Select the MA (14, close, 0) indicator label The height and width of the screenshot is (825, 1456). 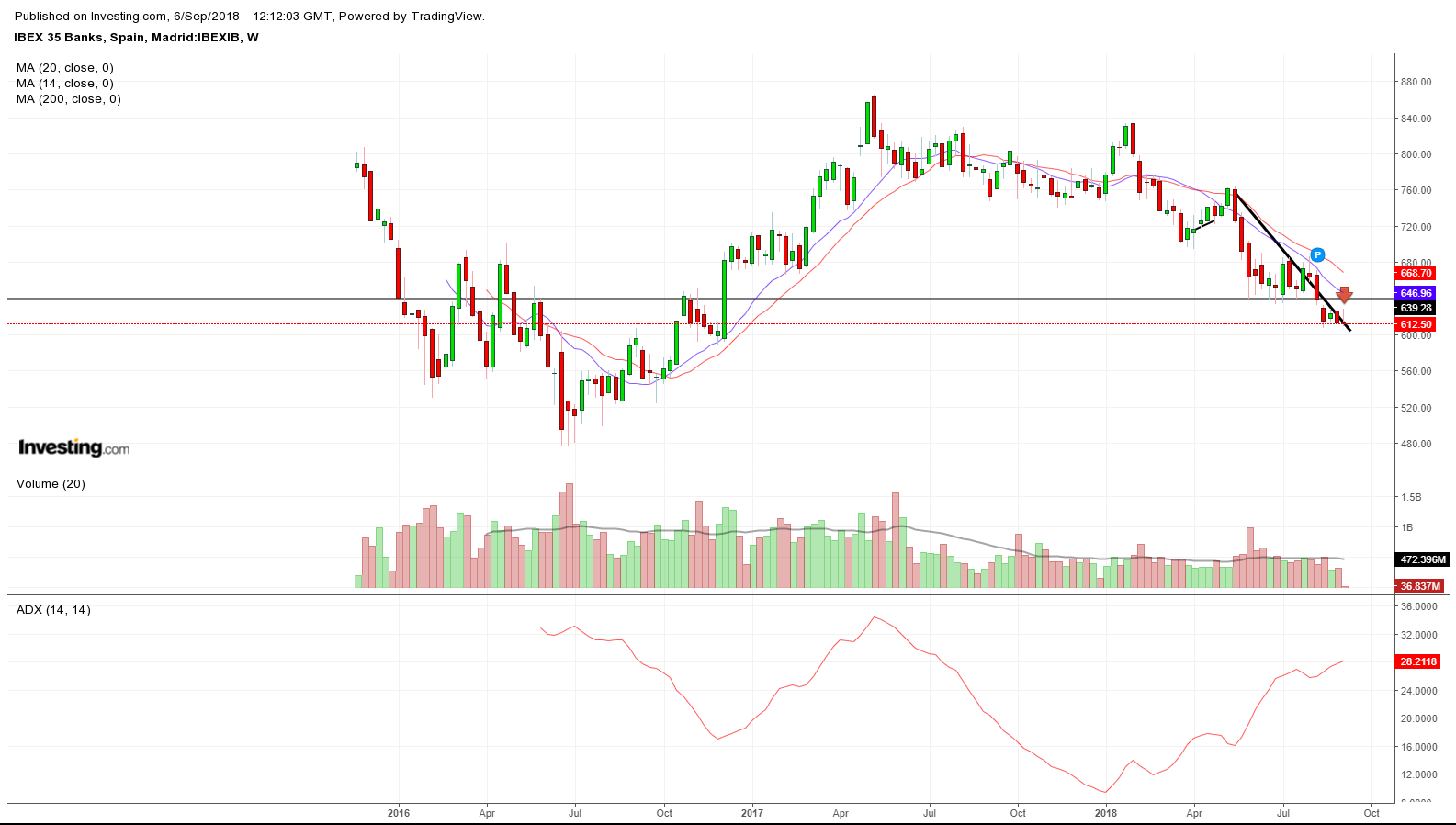[x=64, y=84]
